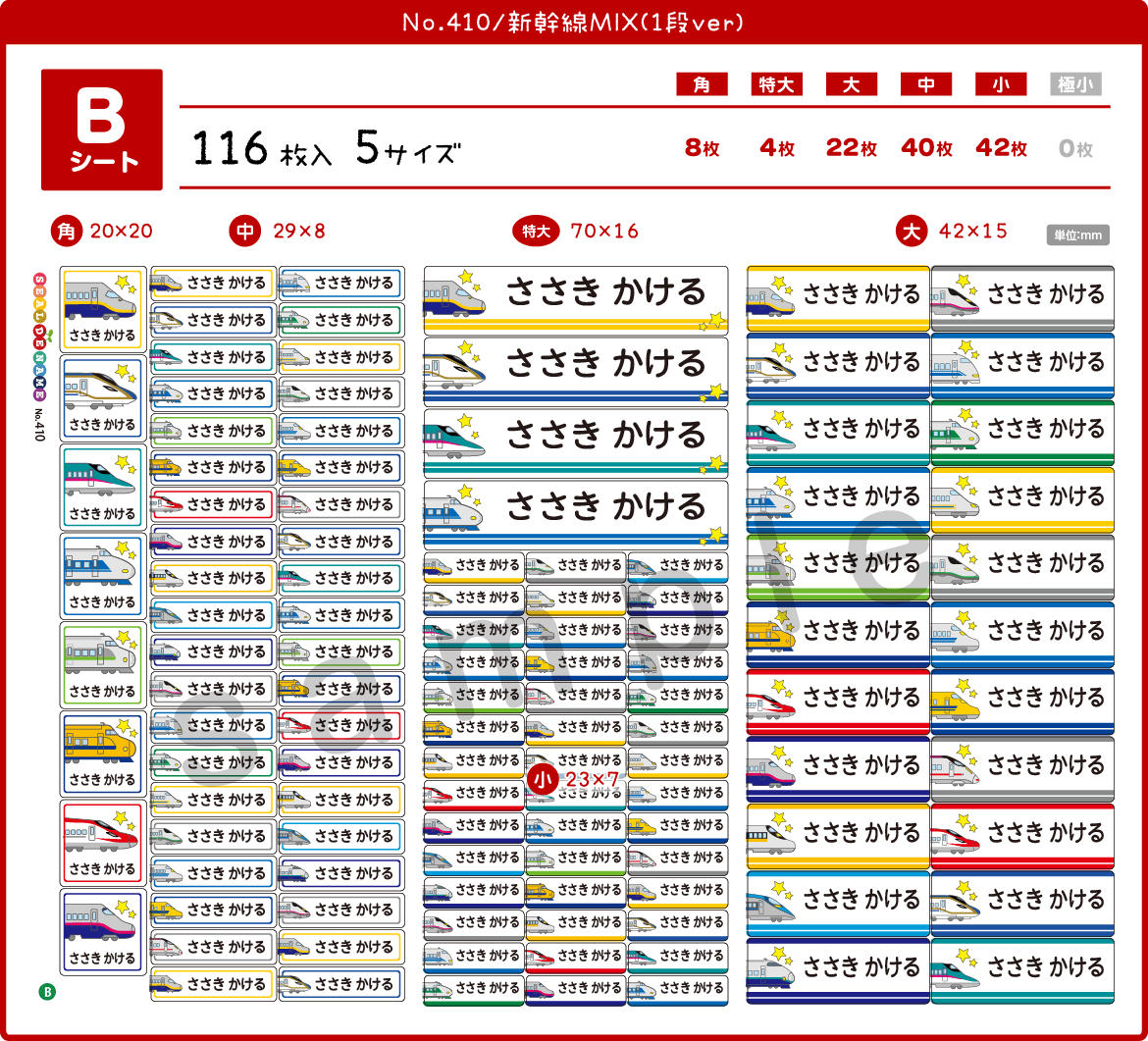Image resolution: width=1148 pixels, height=1041 pixels.
Task: Click the 5サイズ text
Action: click(x=408, y=148)
